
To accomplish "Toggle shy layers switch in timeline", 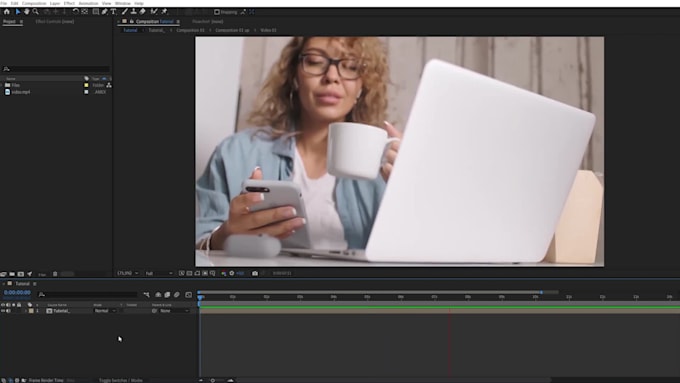I will tap(158, 295).
